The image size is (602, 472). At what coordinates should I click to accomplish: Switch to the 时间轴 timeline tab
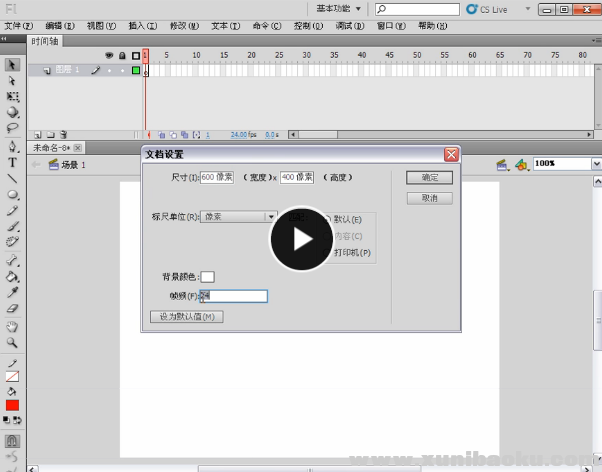pyautogui.click(x=45, y=42)
